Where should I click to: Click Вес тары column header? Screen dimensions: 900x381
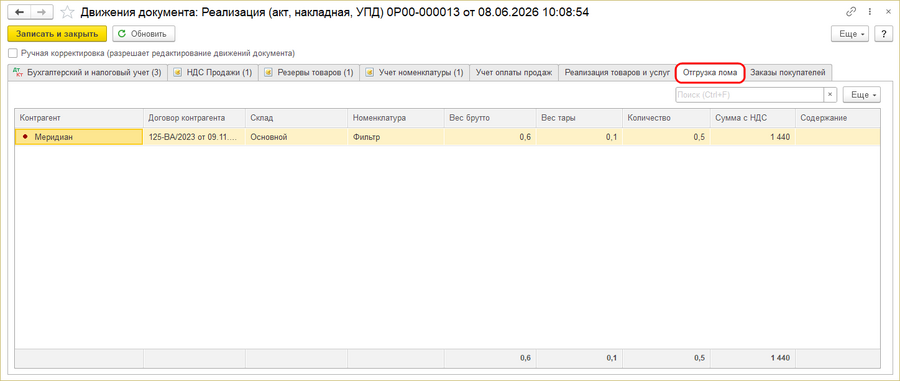[579, 118]
